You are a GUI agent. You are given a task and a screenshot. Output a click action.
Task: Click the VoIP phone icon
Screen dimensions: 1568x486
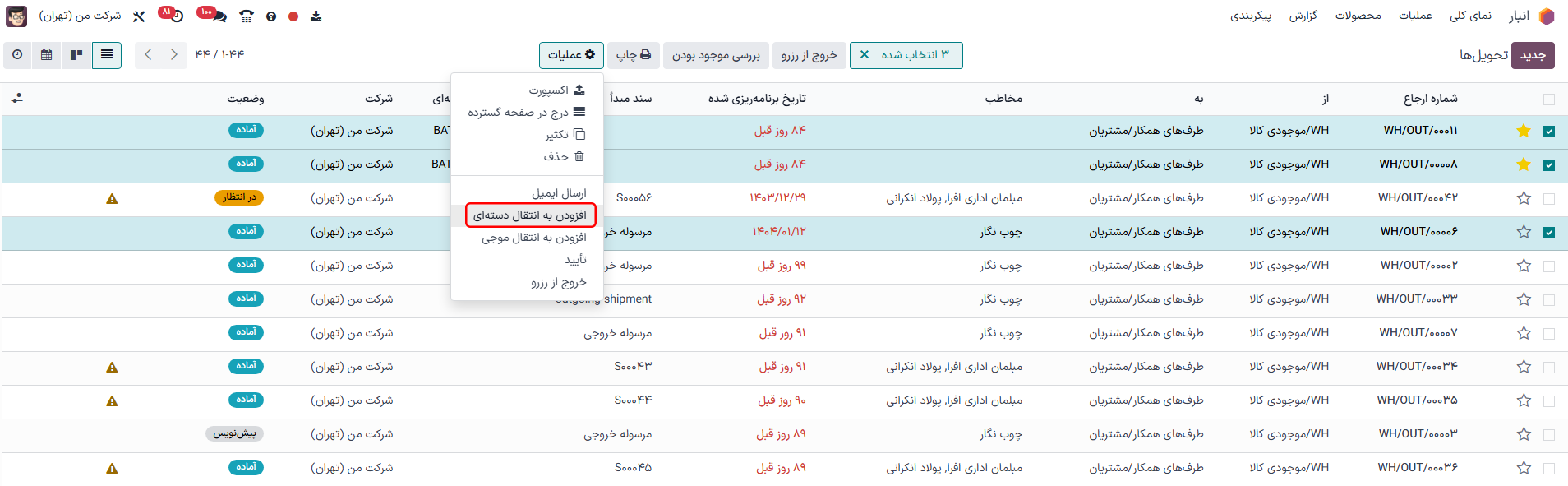tap(247, 16)
